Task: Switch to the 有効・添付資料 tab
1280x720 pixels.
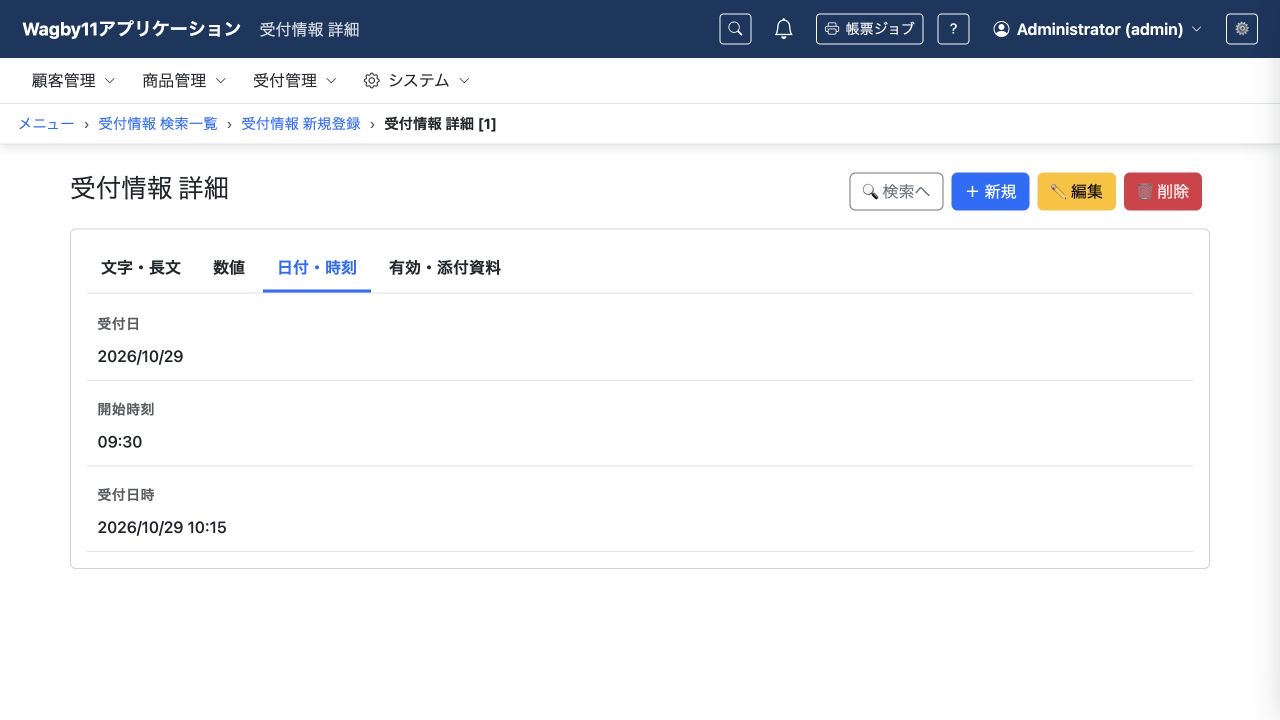Action: [x=445, y=268]
